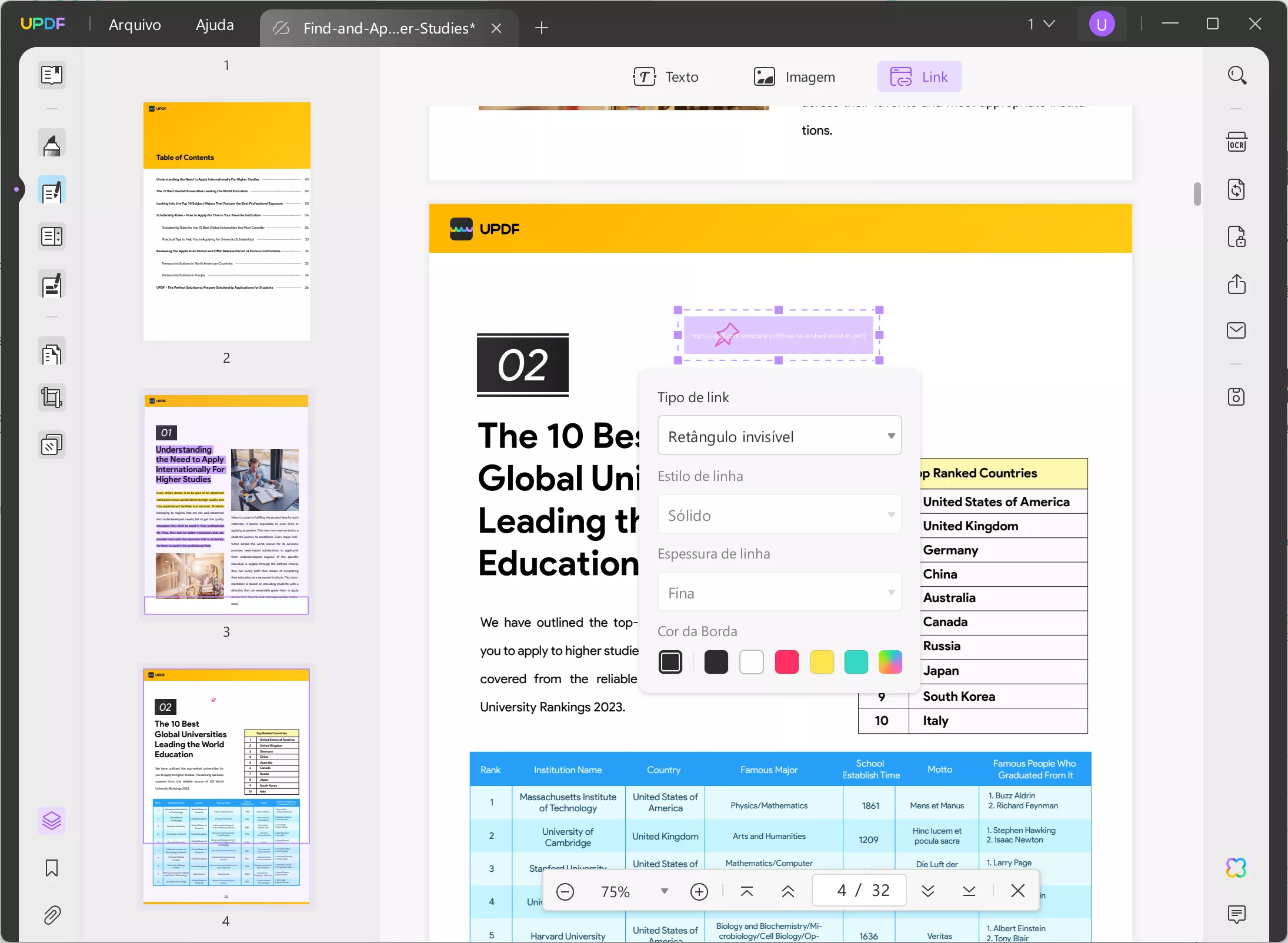Viewport: 1288px width, 943px height.
Task: Click the Share export icon
Action: [x=1236, y=284]
